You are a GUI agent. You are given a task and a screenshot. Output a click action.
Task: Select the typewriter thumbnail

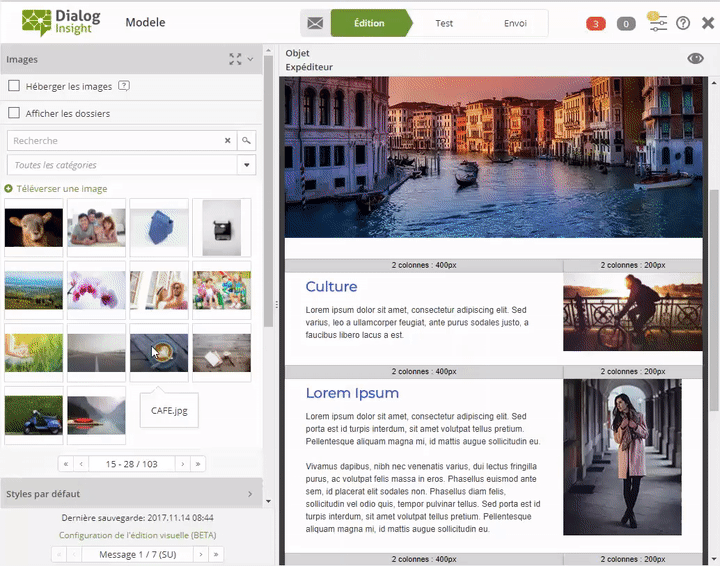tap(222, 228)
